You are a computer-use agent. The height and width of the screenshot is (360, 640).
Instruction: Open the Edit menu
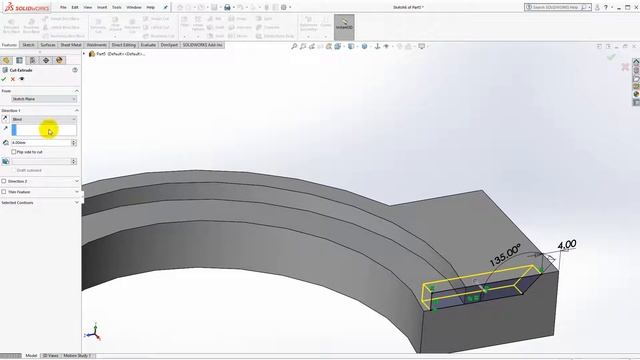(x=75, y=7)
